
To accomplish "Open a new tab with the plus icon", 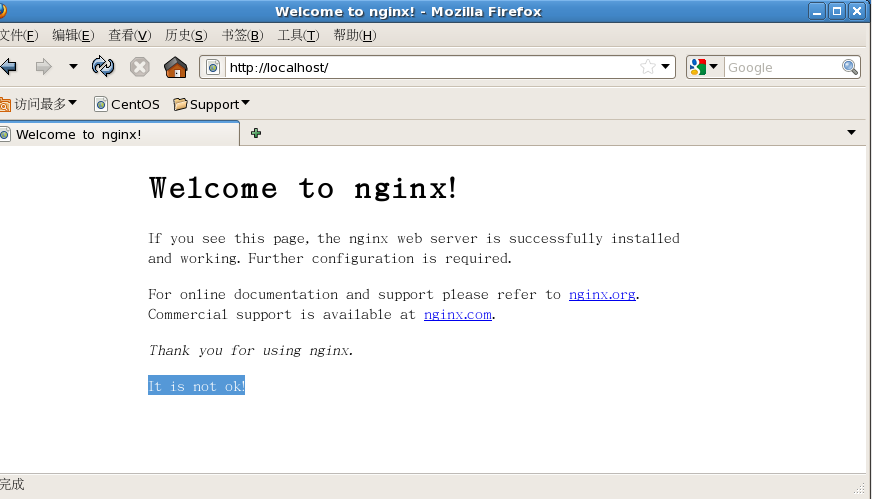I will click(x=256, y=133).
